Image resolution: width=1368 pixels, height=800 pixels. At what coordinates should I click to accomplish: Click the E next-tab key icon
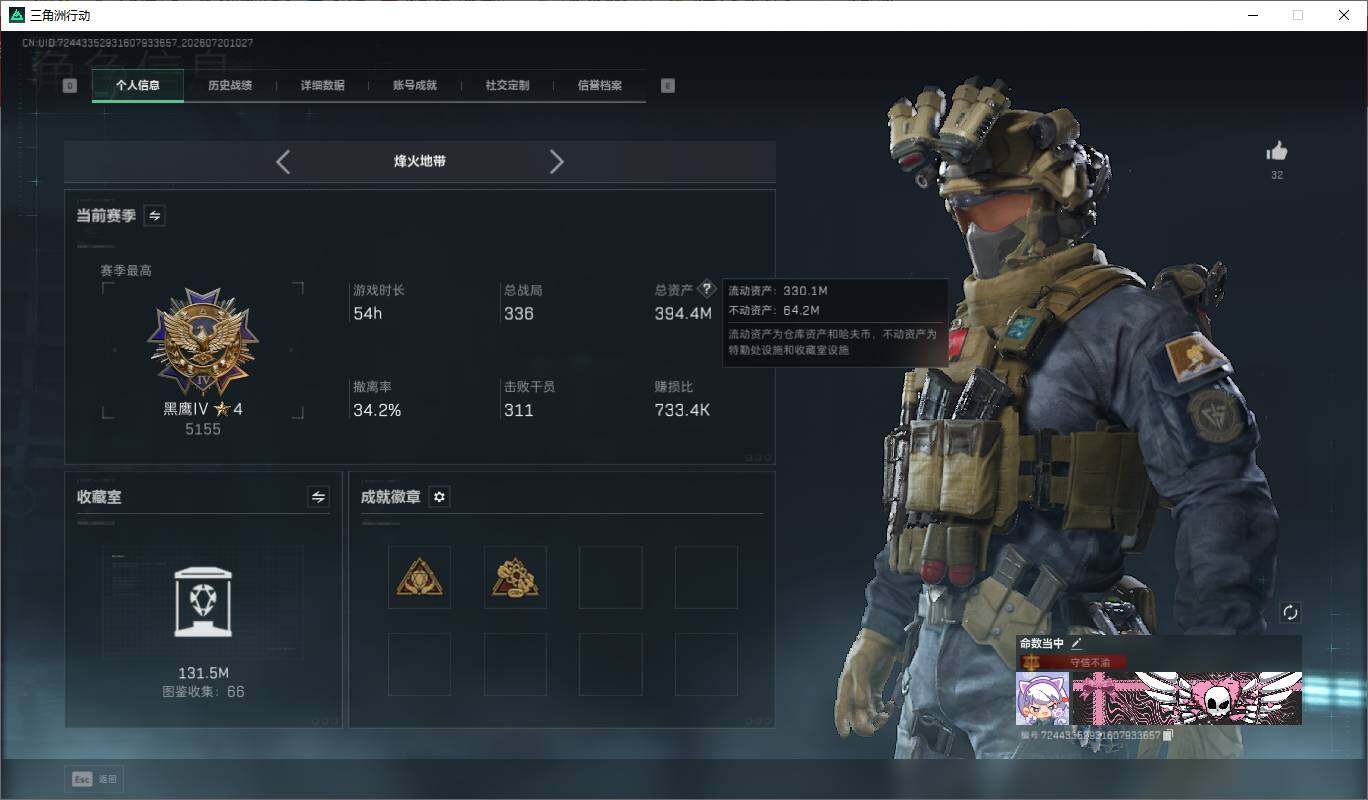coord(668,86)
